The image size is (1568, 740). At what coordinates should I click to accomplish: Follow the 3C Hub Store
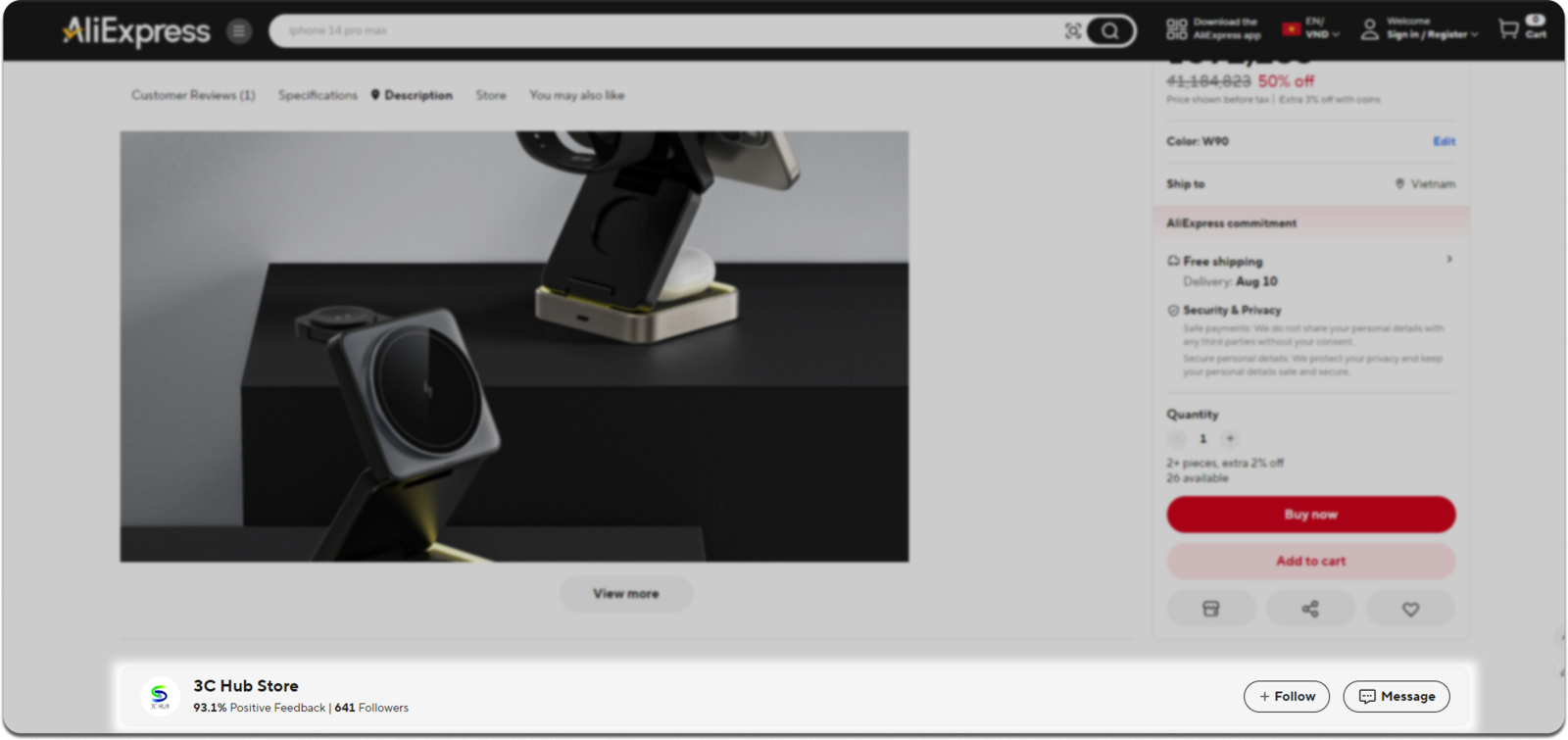click(x=1286, y=696)
